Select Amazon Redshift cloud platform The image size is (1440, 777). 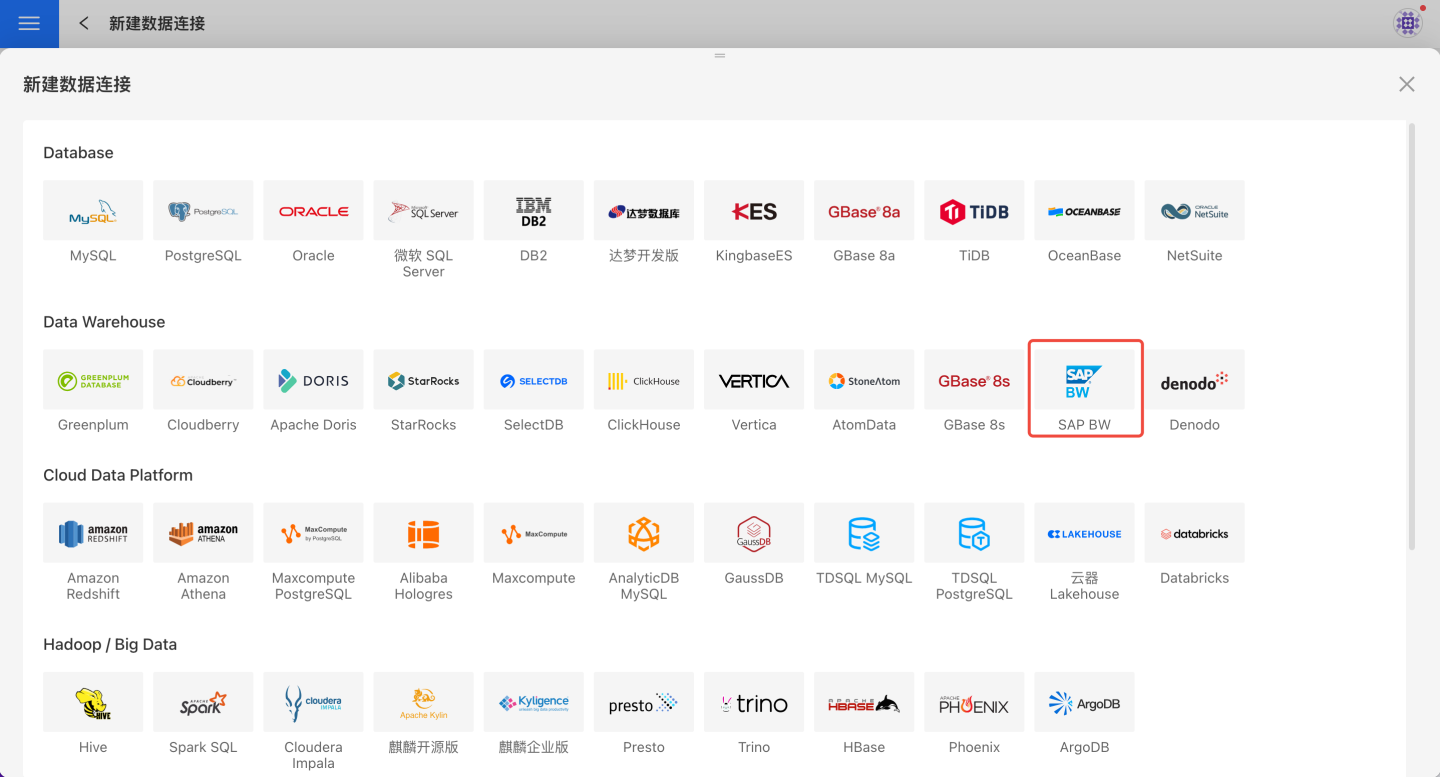(x=93, y=534)
